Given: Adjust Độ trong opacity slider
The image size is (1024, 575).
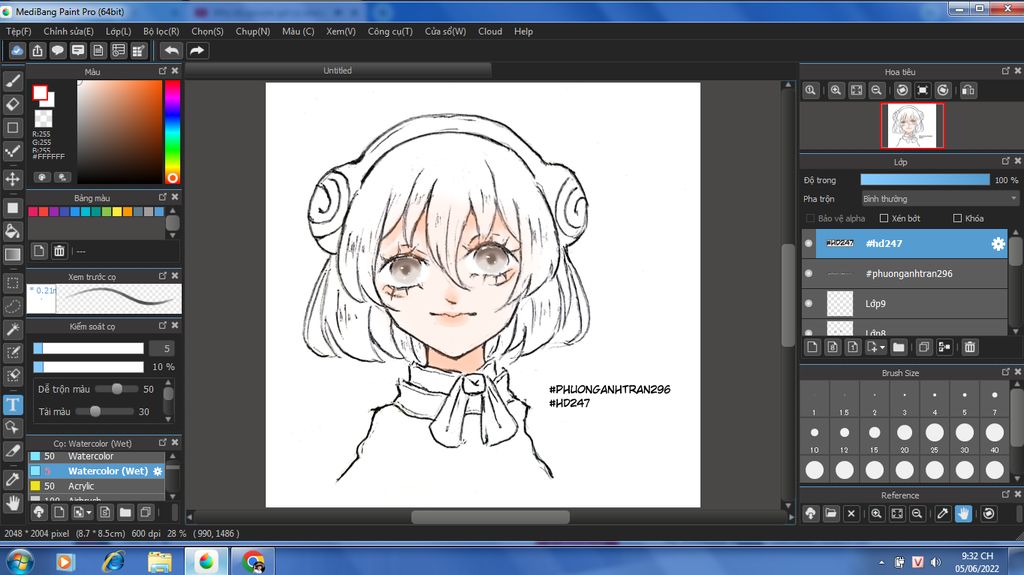Looking at the screenshot, I should point(925,180).
